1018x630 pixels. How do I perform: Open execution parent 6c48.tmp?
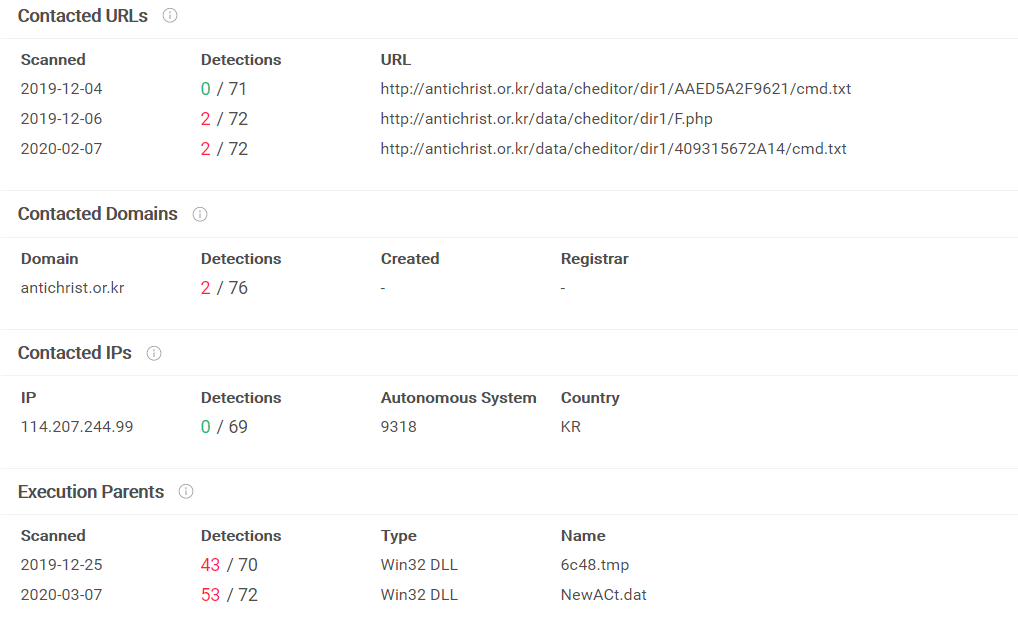click(595, 565)
